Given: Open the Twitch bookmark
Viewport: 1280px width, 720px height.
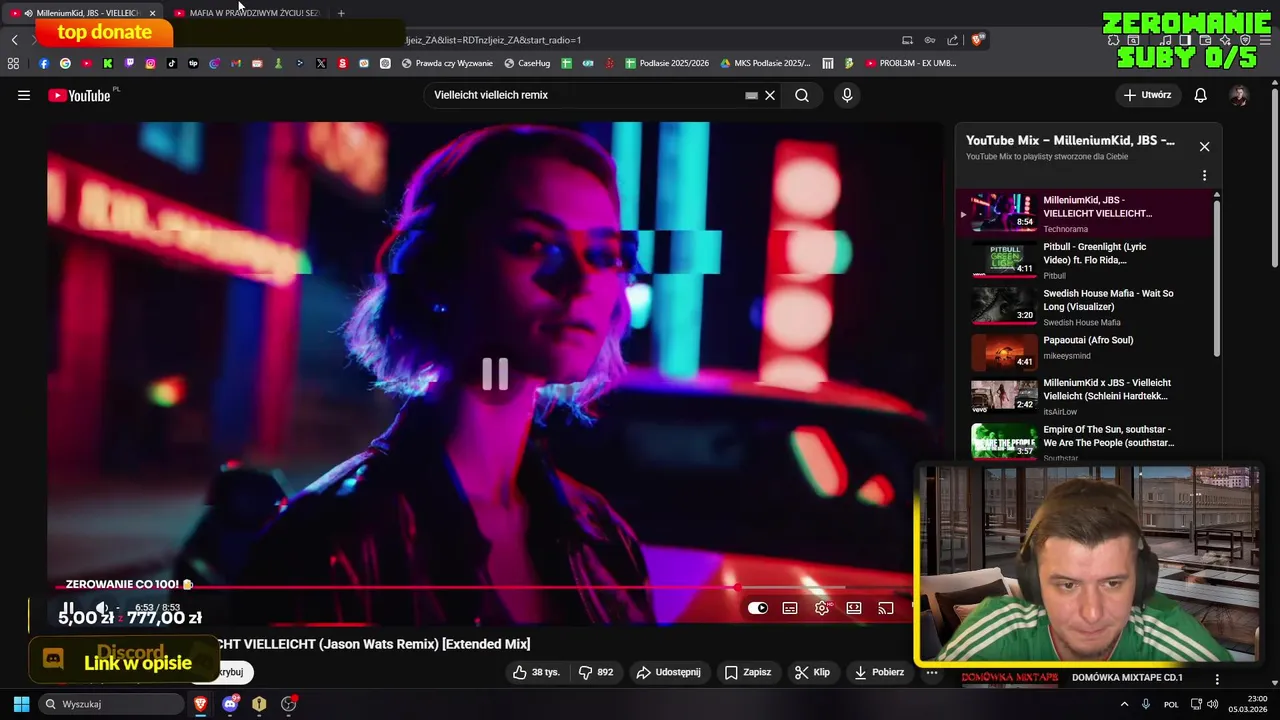Looking at the screenshot, I should click(x=129, y=63).
